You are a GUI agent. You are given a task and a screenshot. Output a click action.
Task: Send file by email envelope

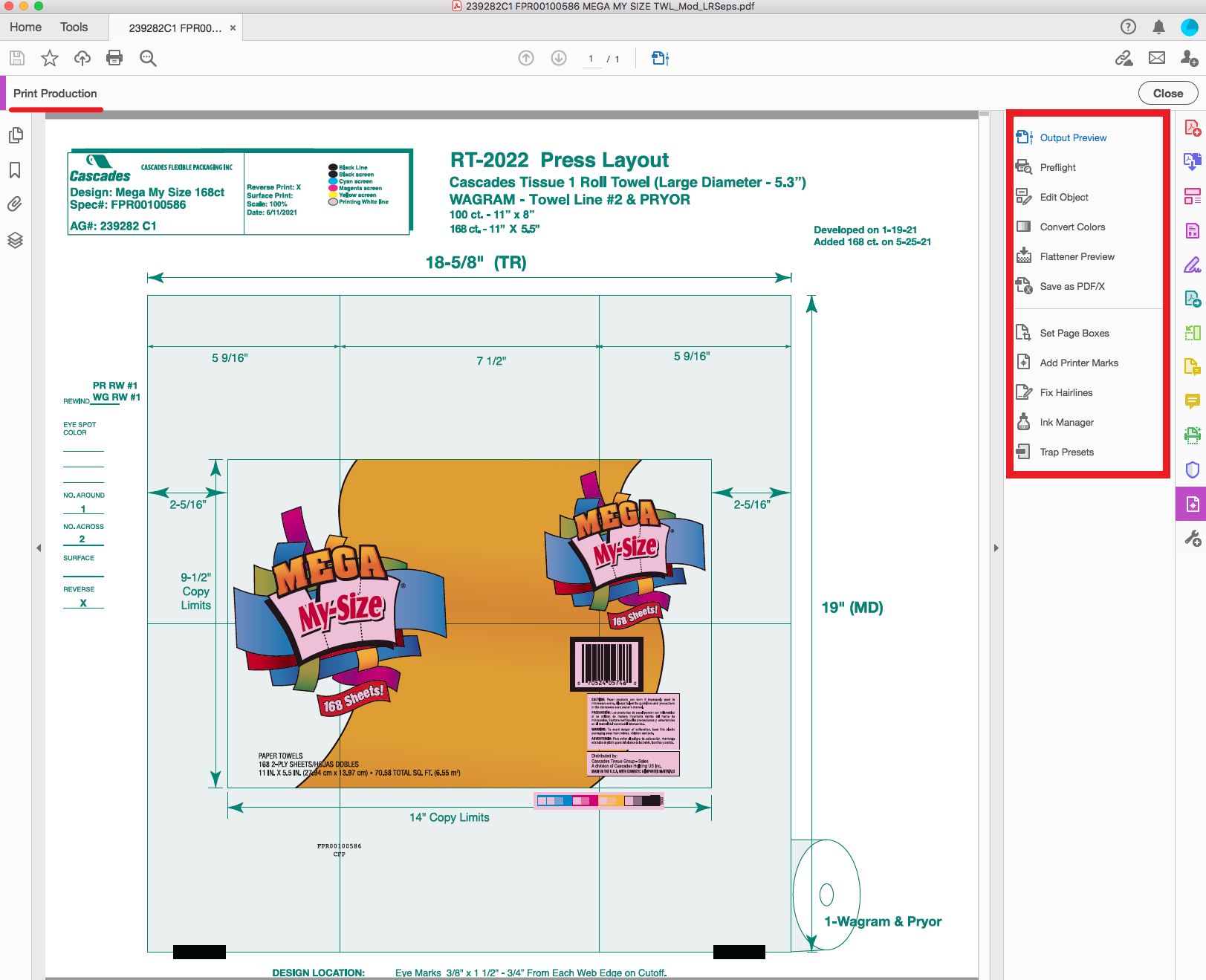pos(1157,58)
